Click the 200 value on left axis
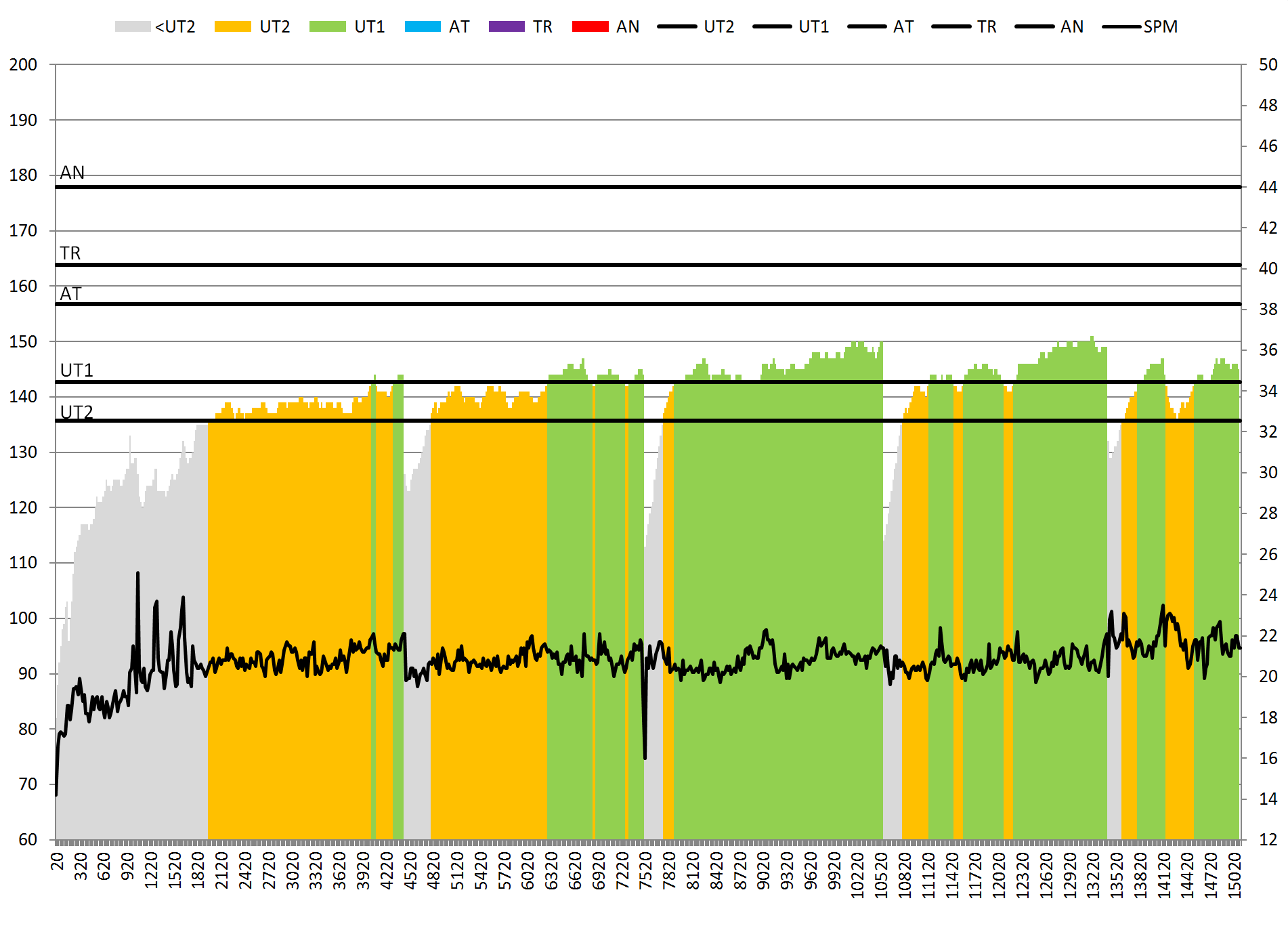Viewport: 1288px width, 928px height. coord(23,65)
